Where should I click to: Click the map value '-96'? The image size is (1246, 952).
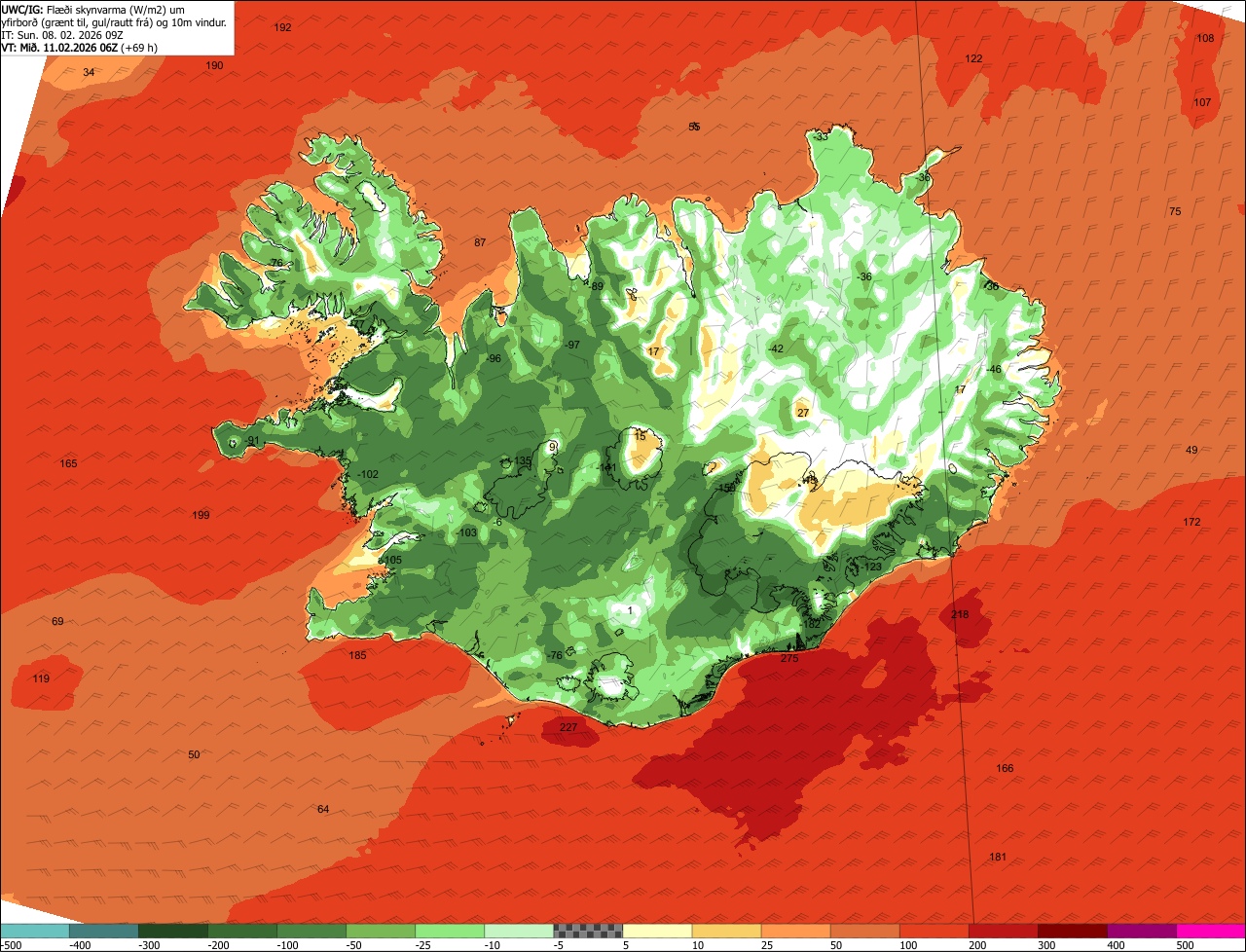494,358
